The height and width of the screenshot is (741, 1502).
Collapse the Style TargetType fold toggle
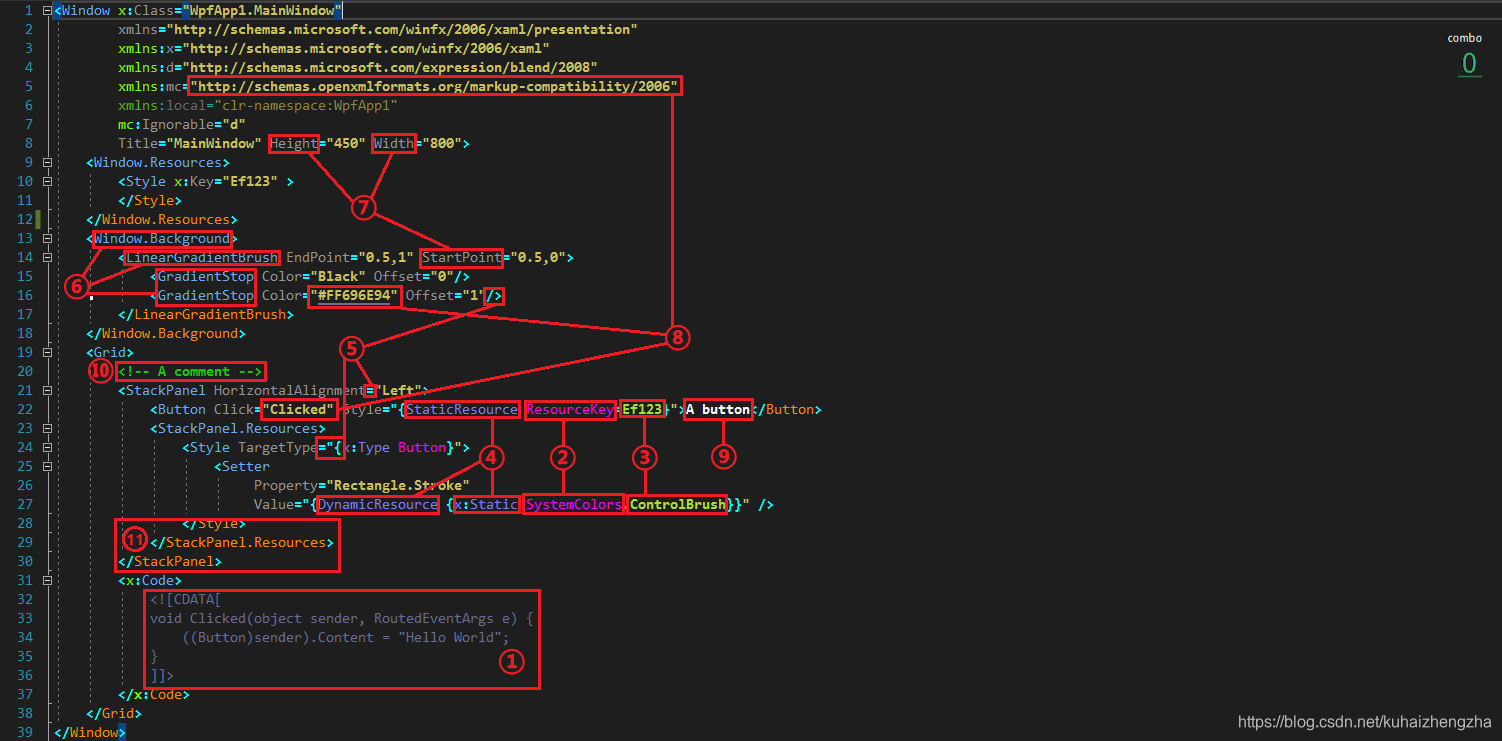pyautogui.click(x=47, y=448)
